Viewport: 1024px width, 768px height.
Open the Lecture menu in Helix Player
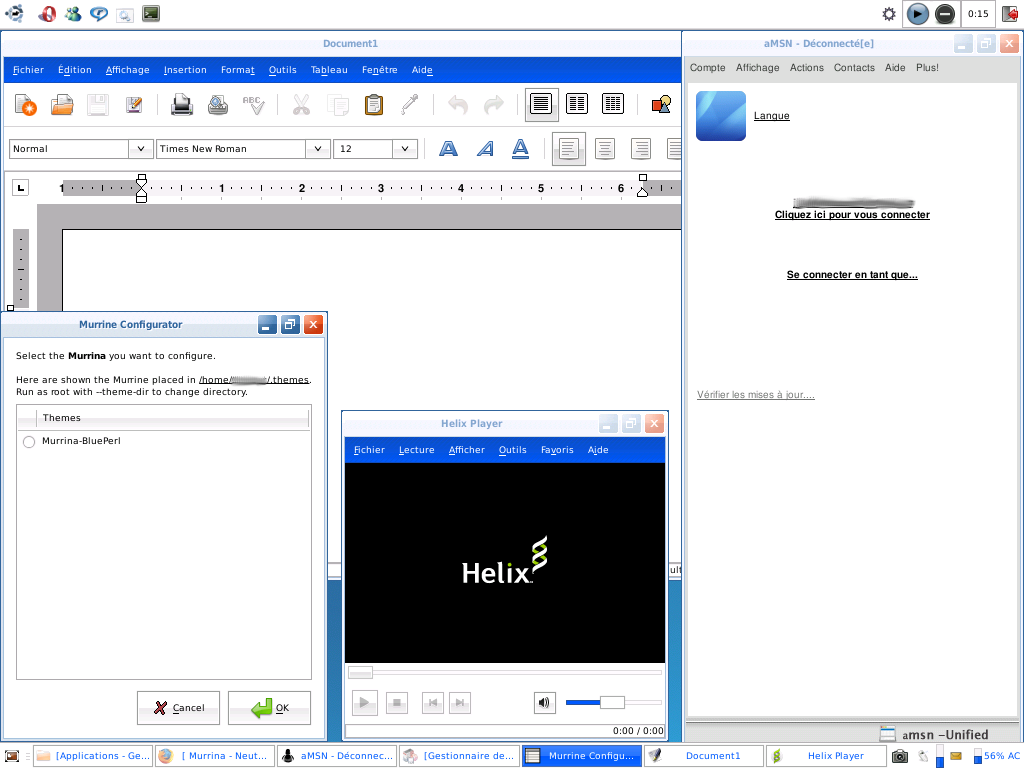(x=417, y=450)
